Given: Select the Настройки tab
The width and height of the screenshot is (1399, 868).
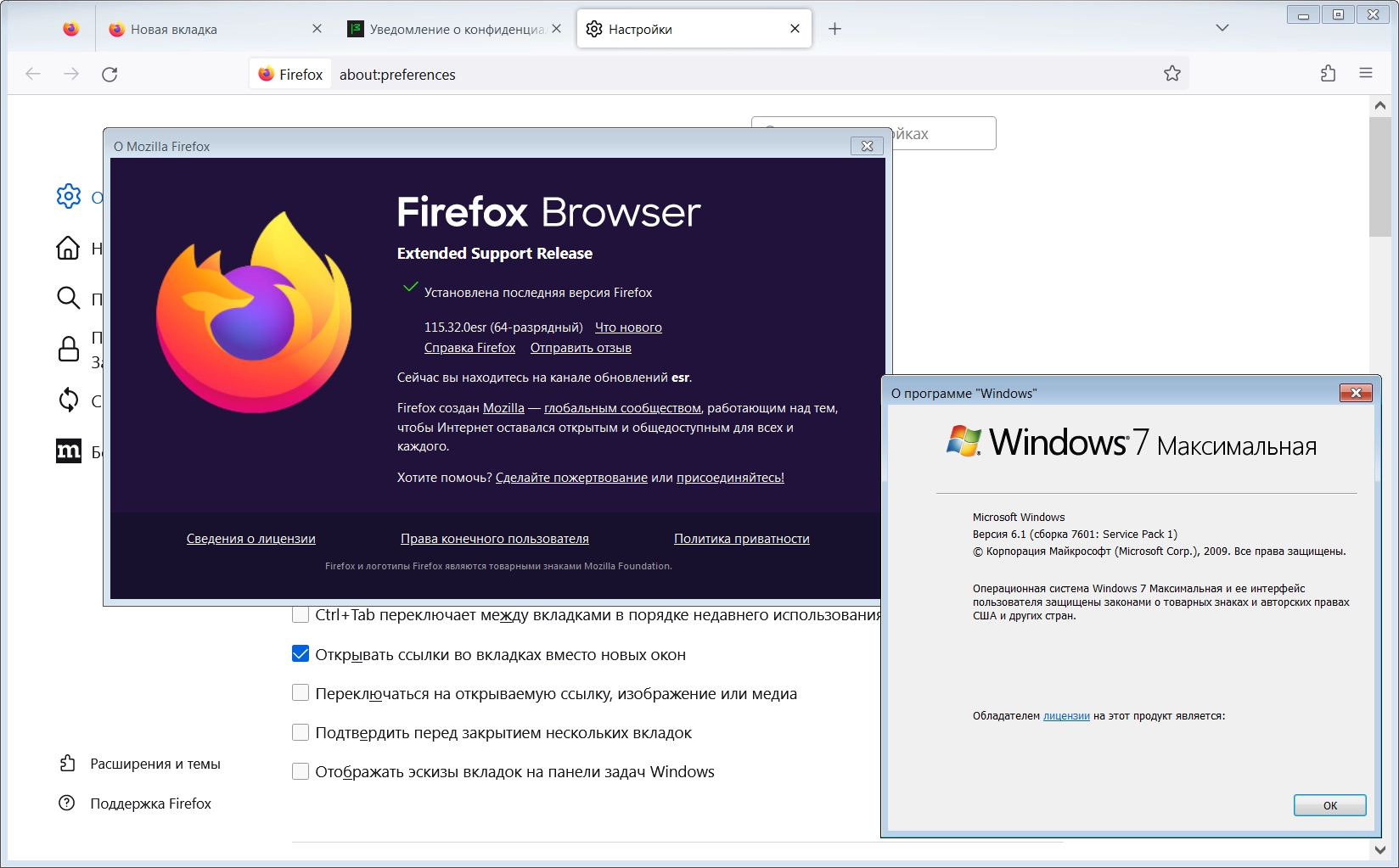Looking at the screenshot, I should click(x=694, y=29).
